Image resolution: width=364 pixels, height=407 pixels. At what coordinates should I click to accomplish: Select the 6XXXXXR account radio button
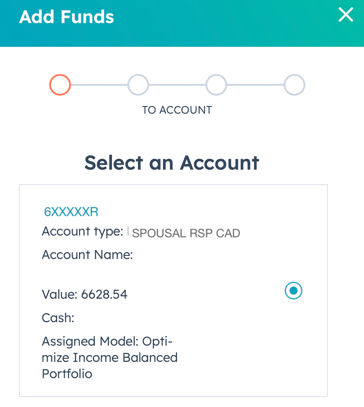point(293,291)
